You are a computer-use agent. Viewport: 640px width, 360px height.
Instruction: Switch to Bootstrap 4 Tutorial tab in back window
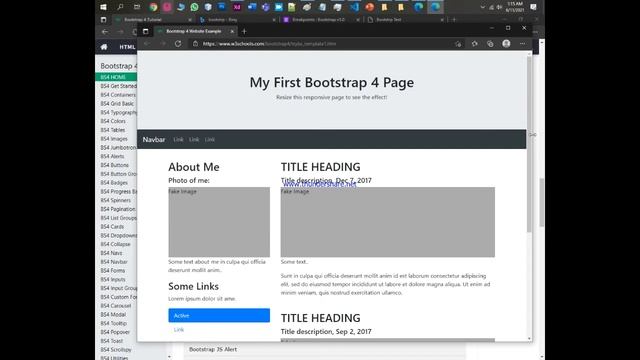(x=152, y=19)
